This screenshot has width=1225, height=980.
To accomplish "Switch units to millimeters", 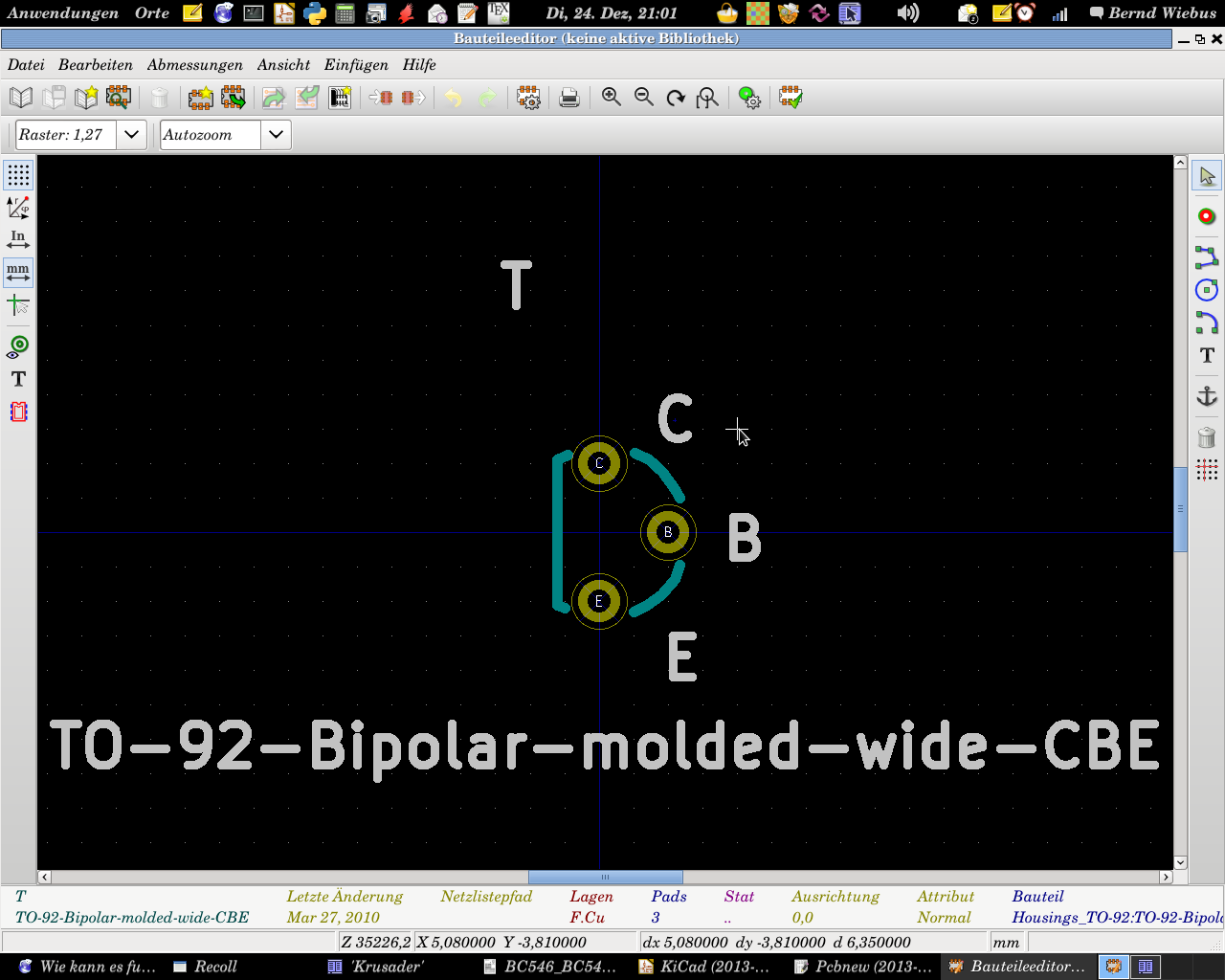I will pyautogui.click(x=18, y=273).
